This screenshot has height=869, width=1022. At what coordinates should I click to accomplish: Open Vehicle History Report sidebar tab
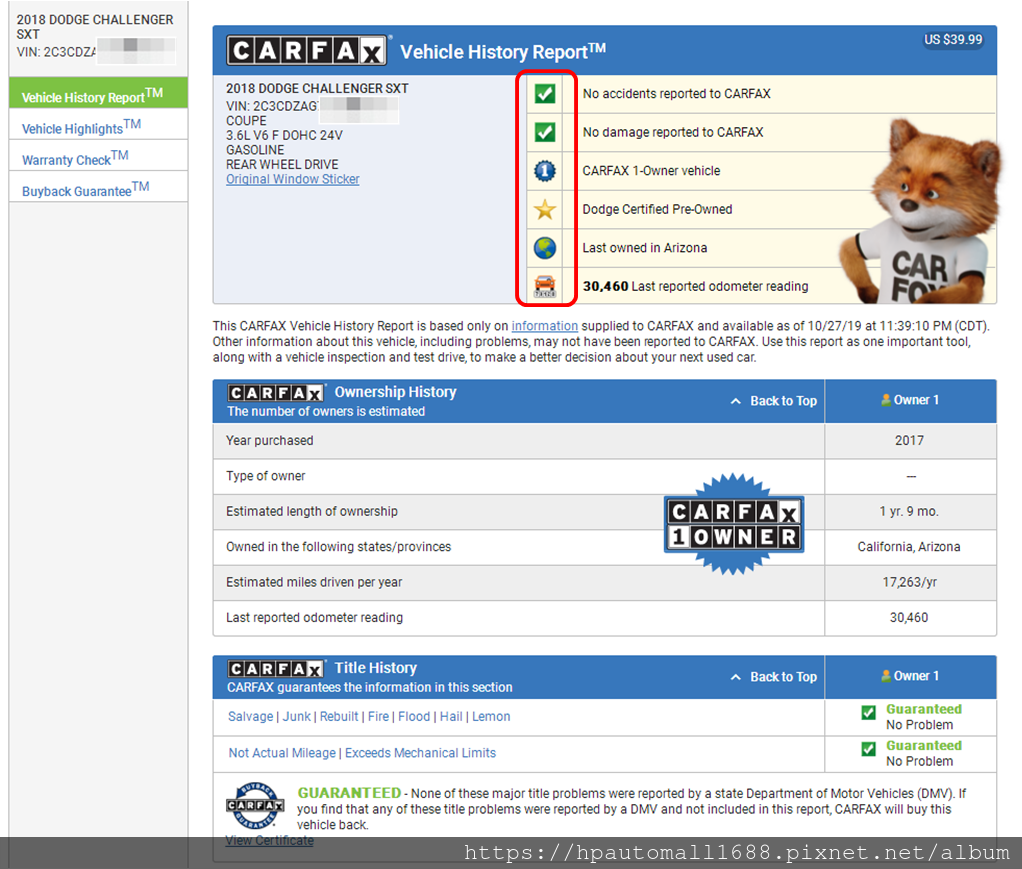(98, 93)
